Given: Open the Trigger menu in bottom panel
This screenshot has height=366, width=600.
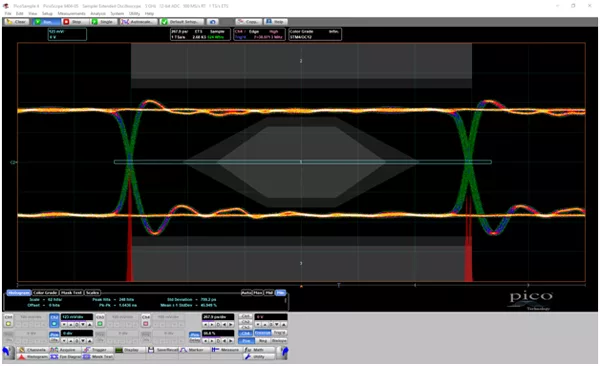Looking at the screenshot, I should click(x=97, y=350).
